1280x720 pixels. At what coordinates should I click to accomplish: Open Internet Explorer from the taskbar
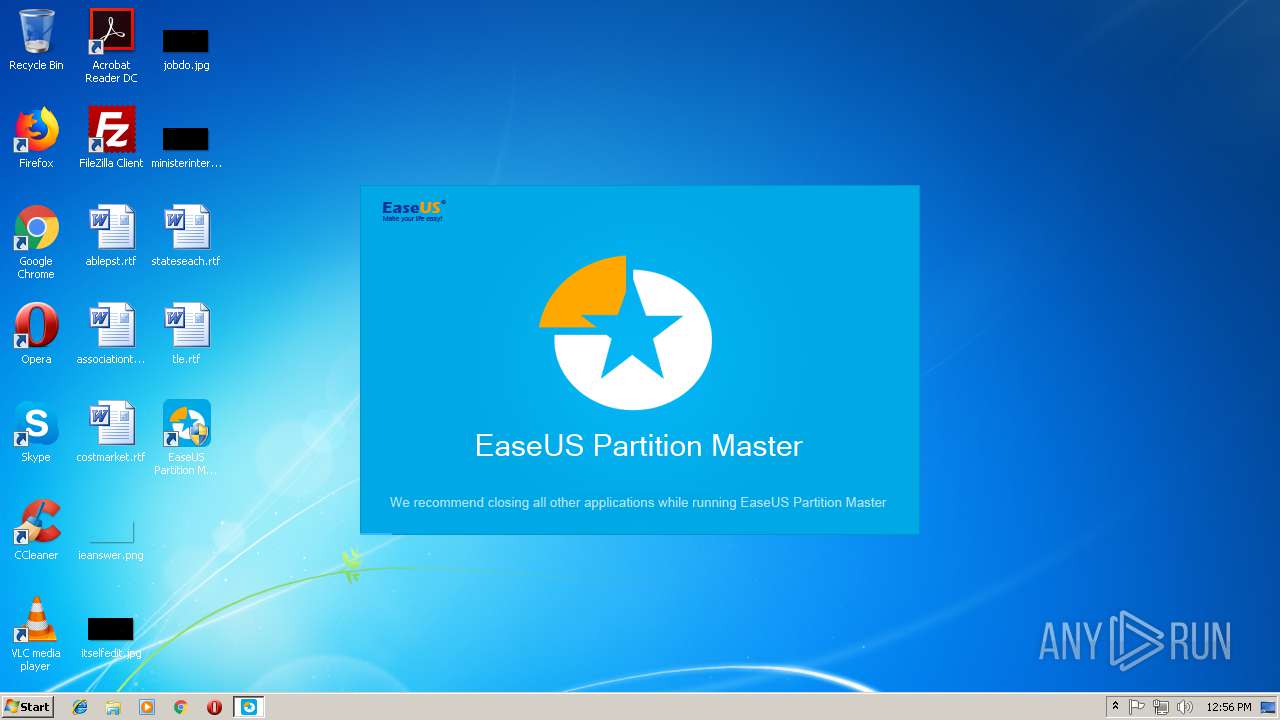click(80, 707)
